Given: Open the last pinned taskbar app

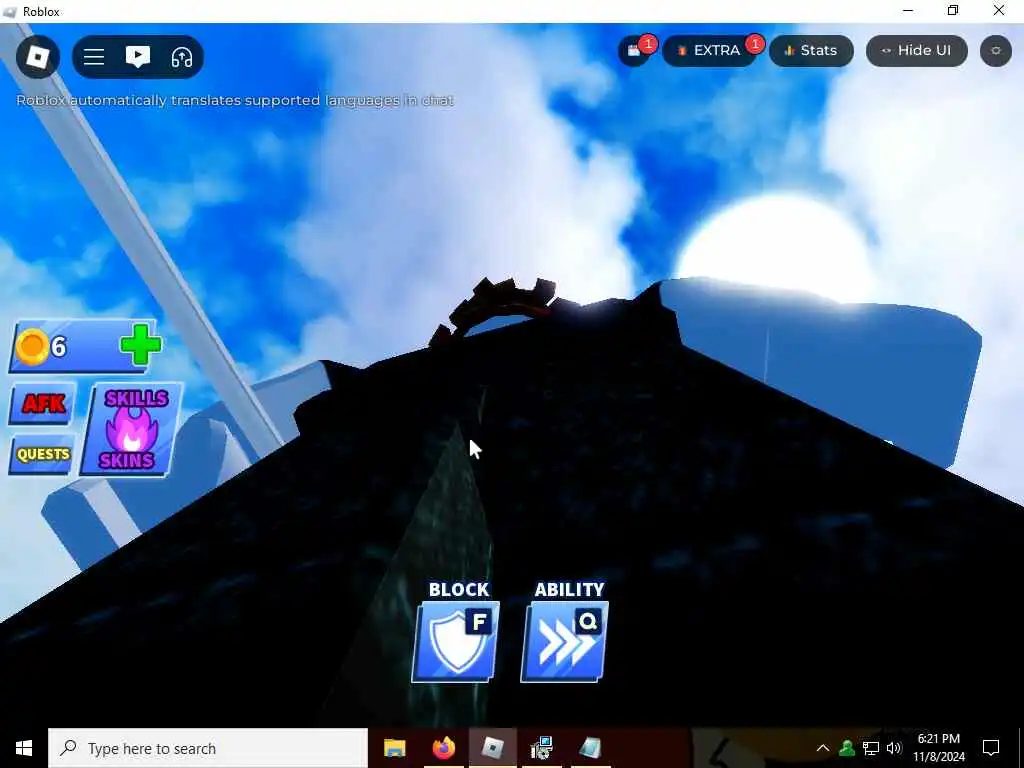Looking at the screenshot, I should pyautogui.click(x=590, y=748).
